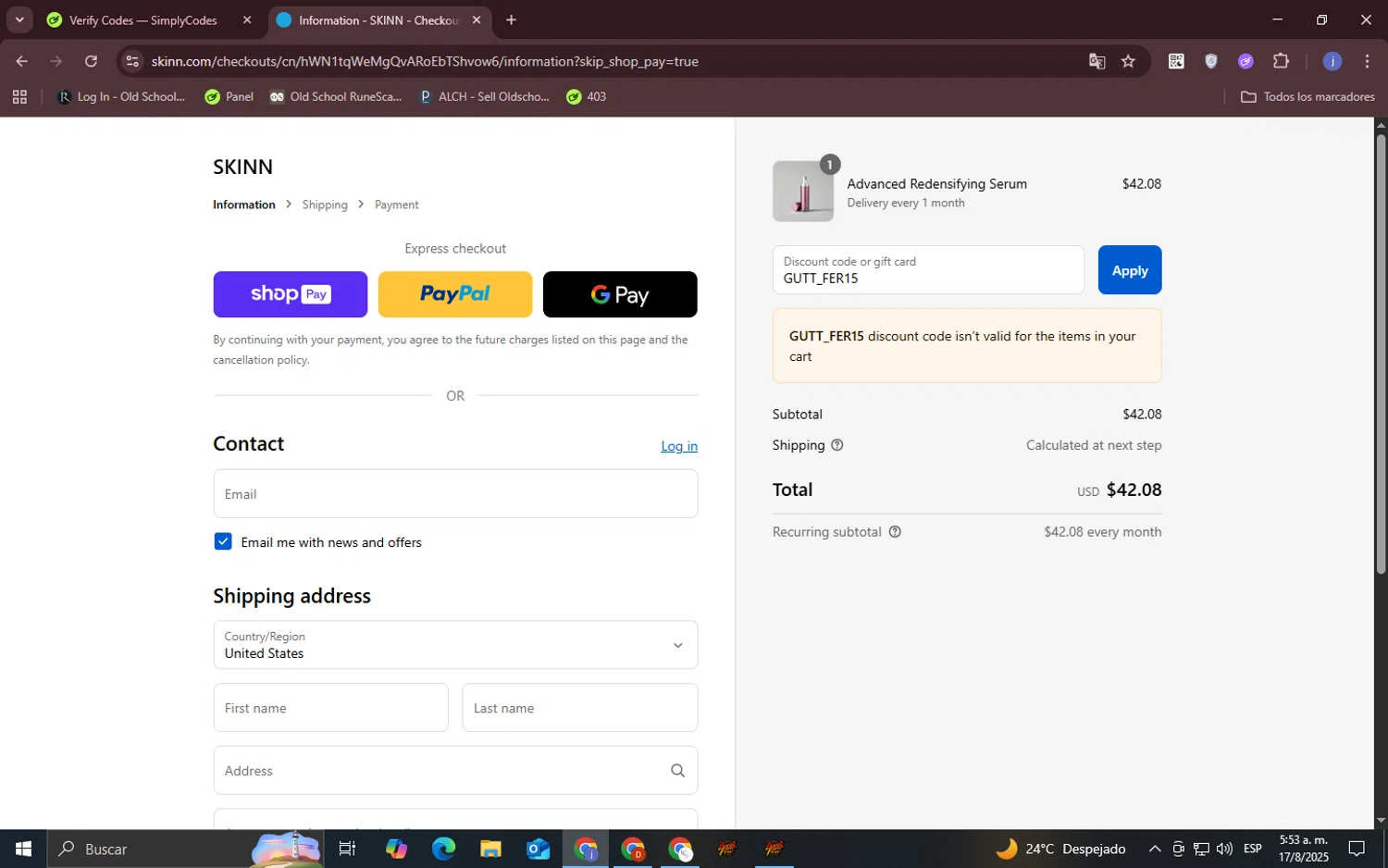The width and height of the screenshot is (1388, 868).
Task: Click the Advanced Redensifying Serum thumbnail
Action: coord(803,192)
